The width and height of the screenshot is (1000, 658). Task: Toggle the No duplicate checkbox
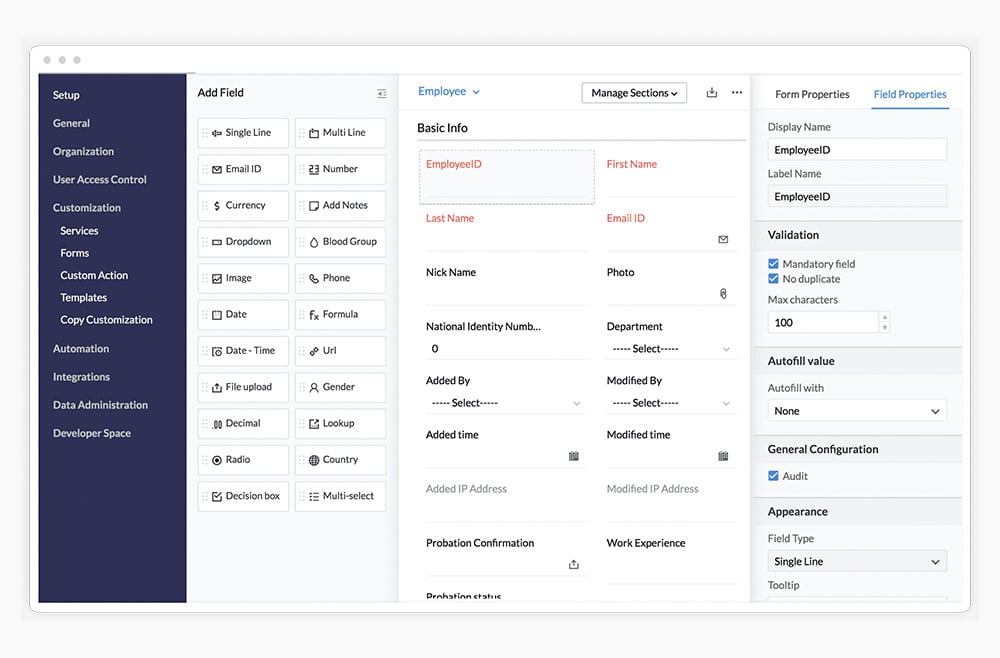click(773, 279)
